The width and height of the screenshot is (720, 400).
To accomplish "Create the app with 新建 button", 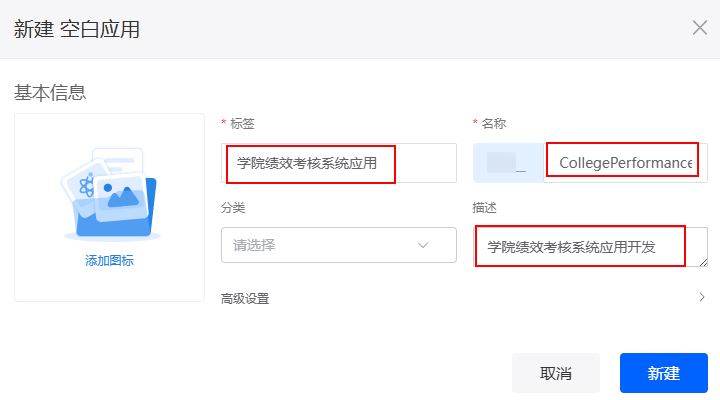I will click(x=664, y=373).
